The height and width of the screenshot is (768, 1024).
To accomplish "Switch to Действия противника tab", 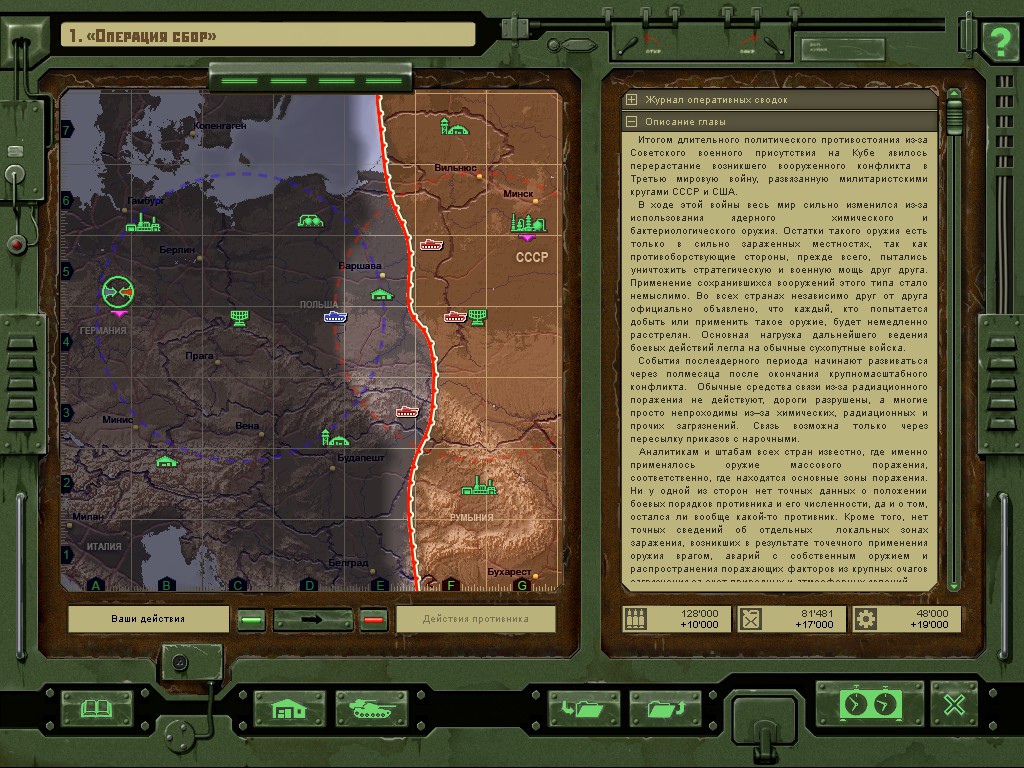I will pyautogui.click(x=475, y=619).
